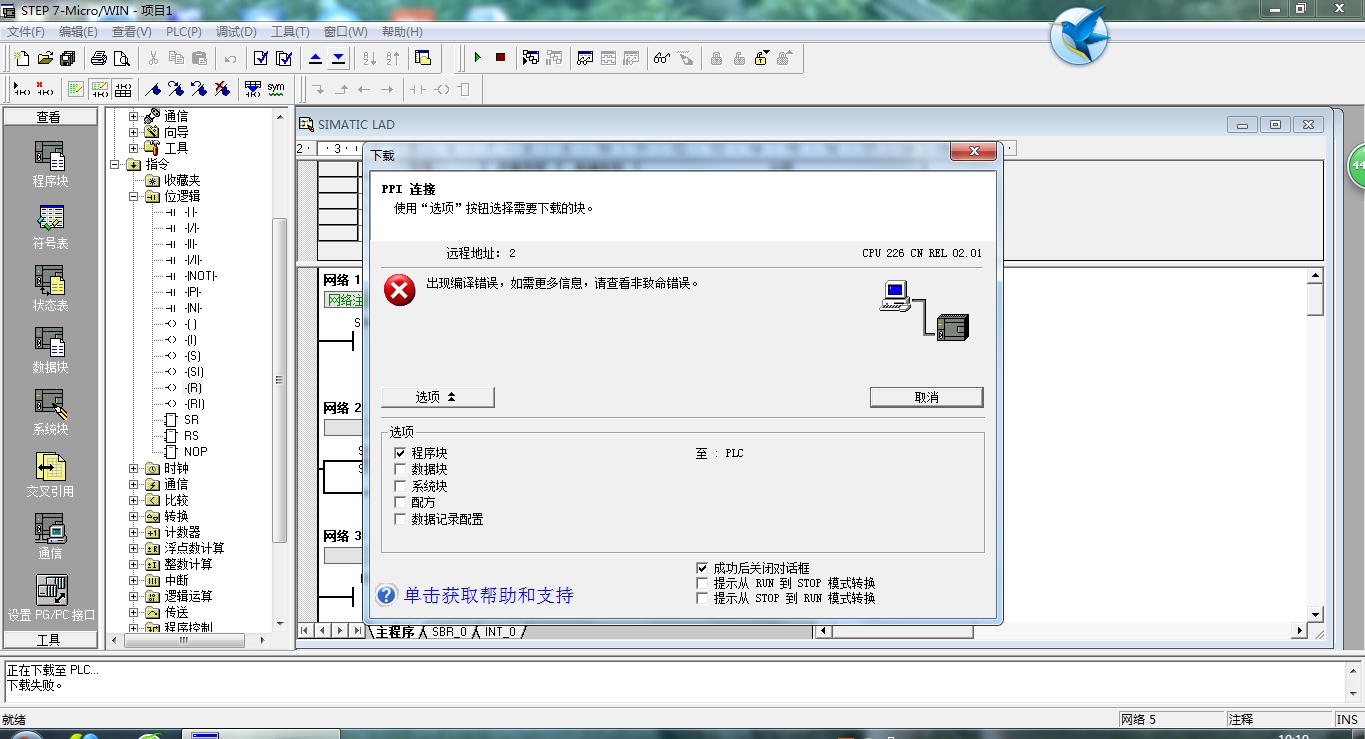
Task: Click the 工具 bar below the navigation icons
Action: click(x=49, y=639)
